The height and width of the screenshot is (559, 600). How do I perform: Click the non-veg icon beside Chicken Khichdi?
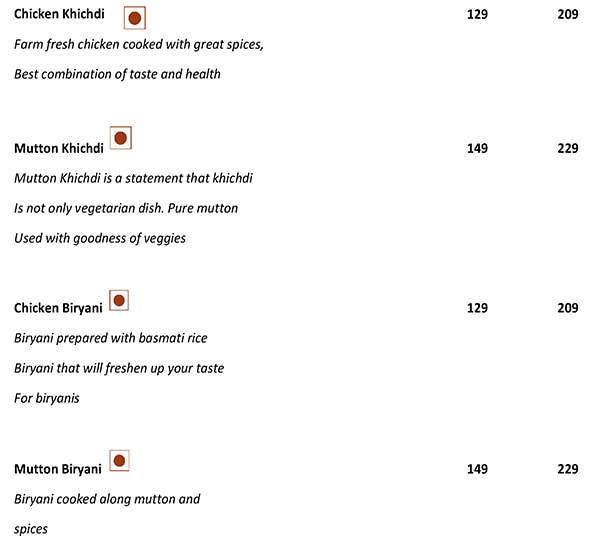pyautogui.click(x=134, y=18)
